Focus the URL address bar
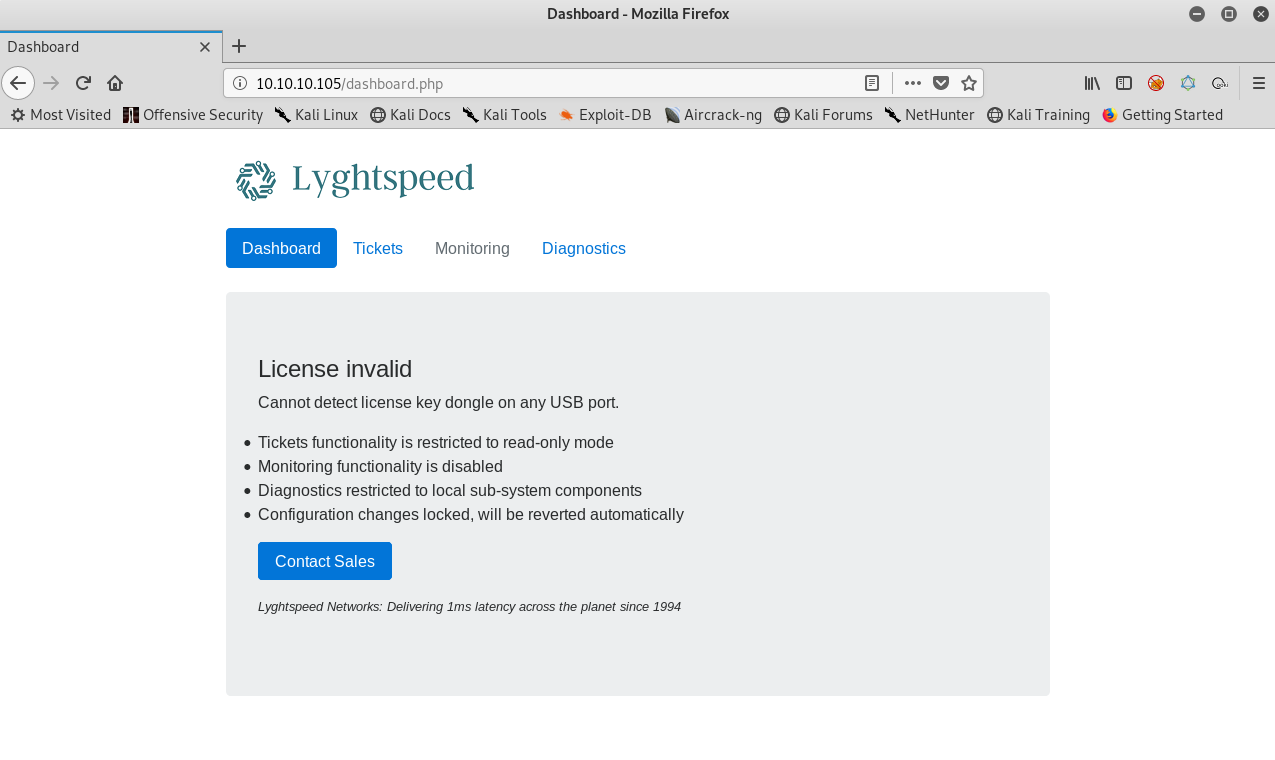1275x760 pixels. (x=550, y=83)
